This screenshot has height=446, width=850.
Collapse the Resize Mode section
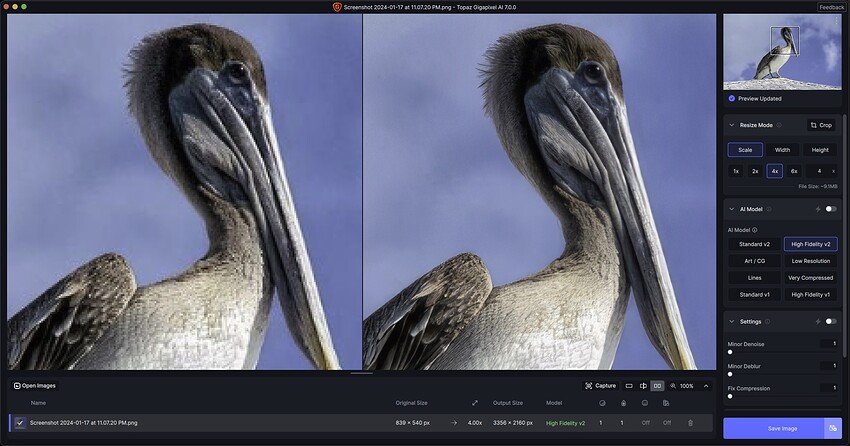pos(732,125)
